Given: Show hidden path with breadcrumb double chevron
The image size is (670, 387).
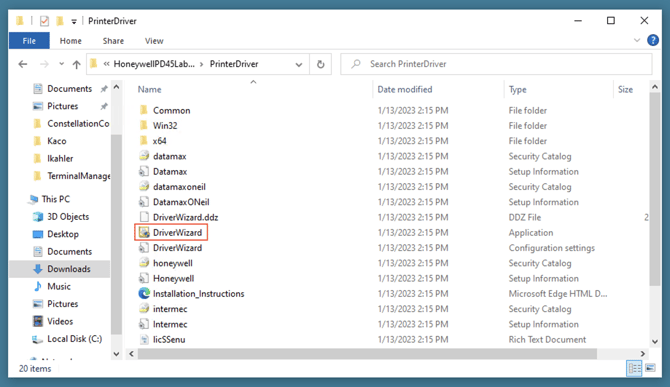Looking at the screenshot, I should (106, 64).
